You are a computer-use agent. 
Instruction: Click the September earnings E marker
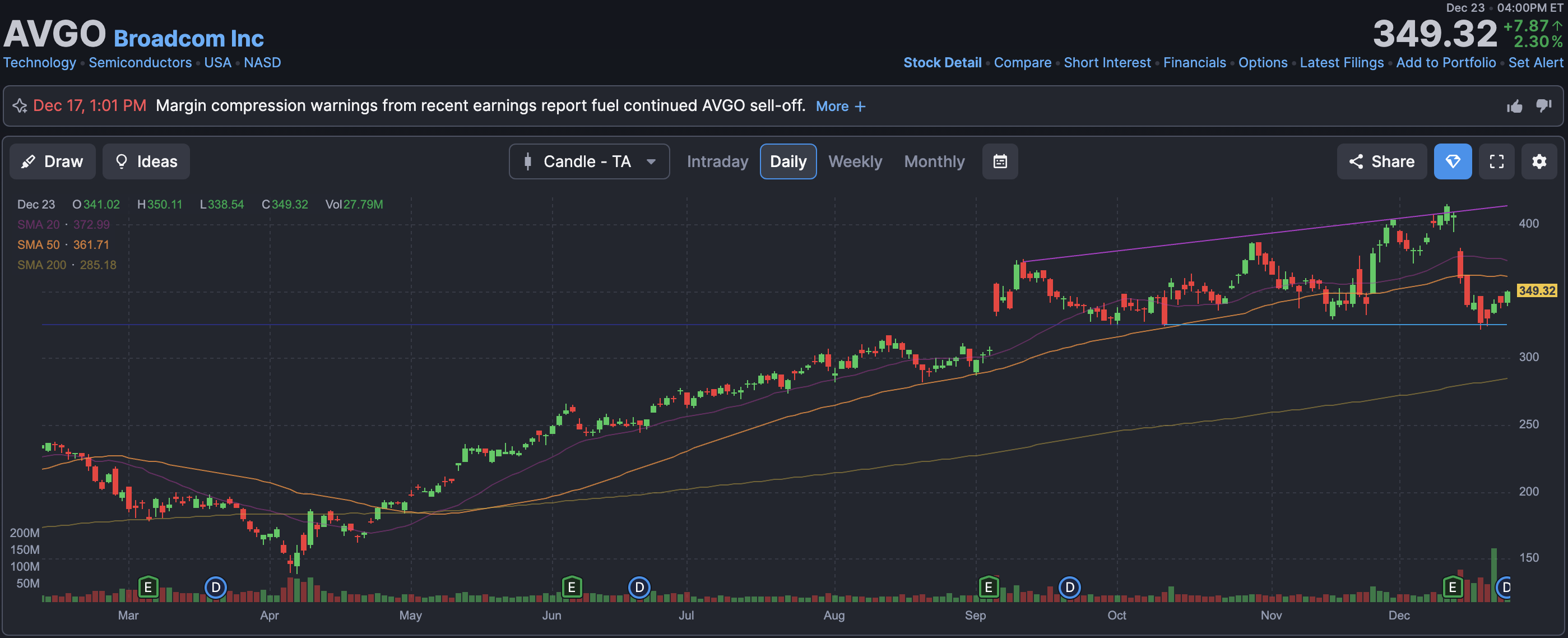(989, 588)
